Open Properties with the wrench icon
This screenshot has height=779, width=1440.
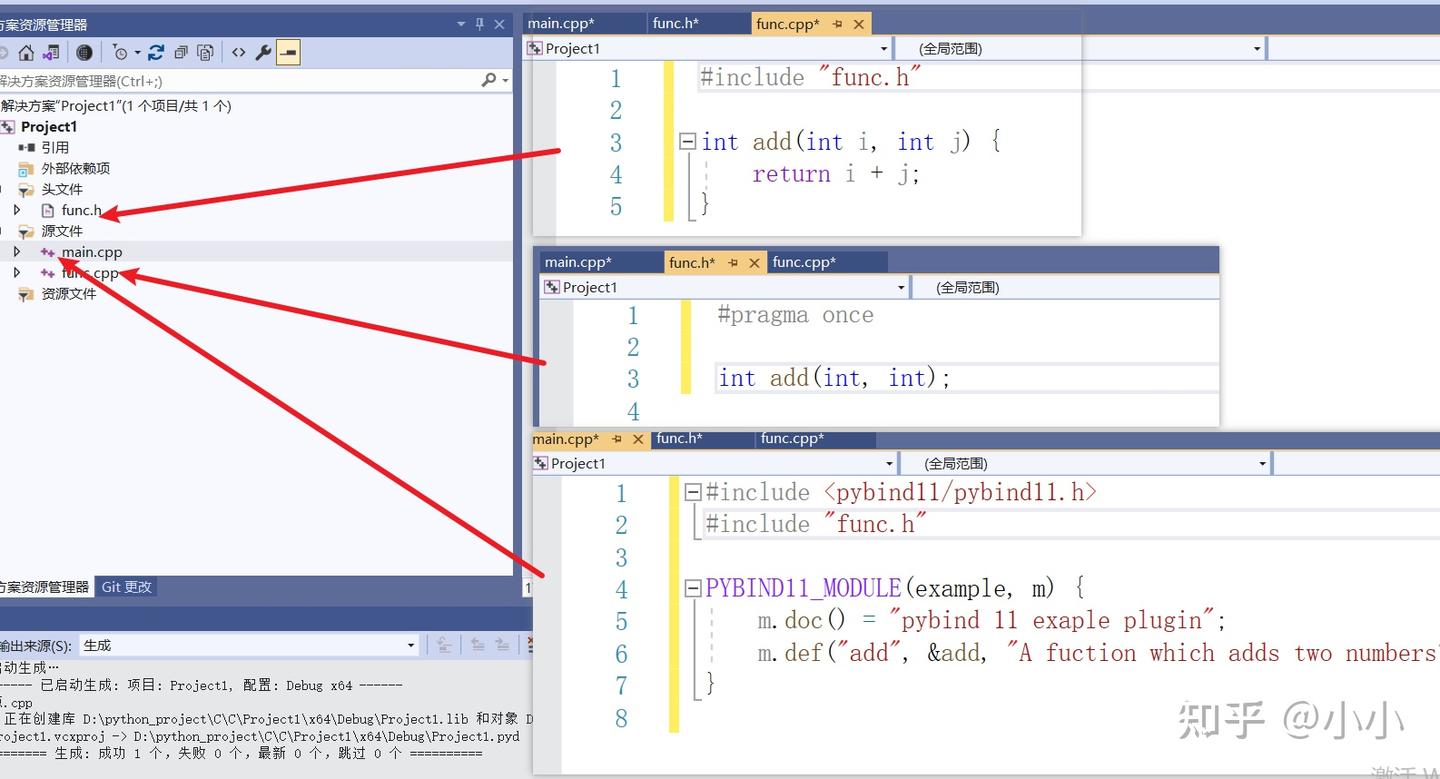263,53
